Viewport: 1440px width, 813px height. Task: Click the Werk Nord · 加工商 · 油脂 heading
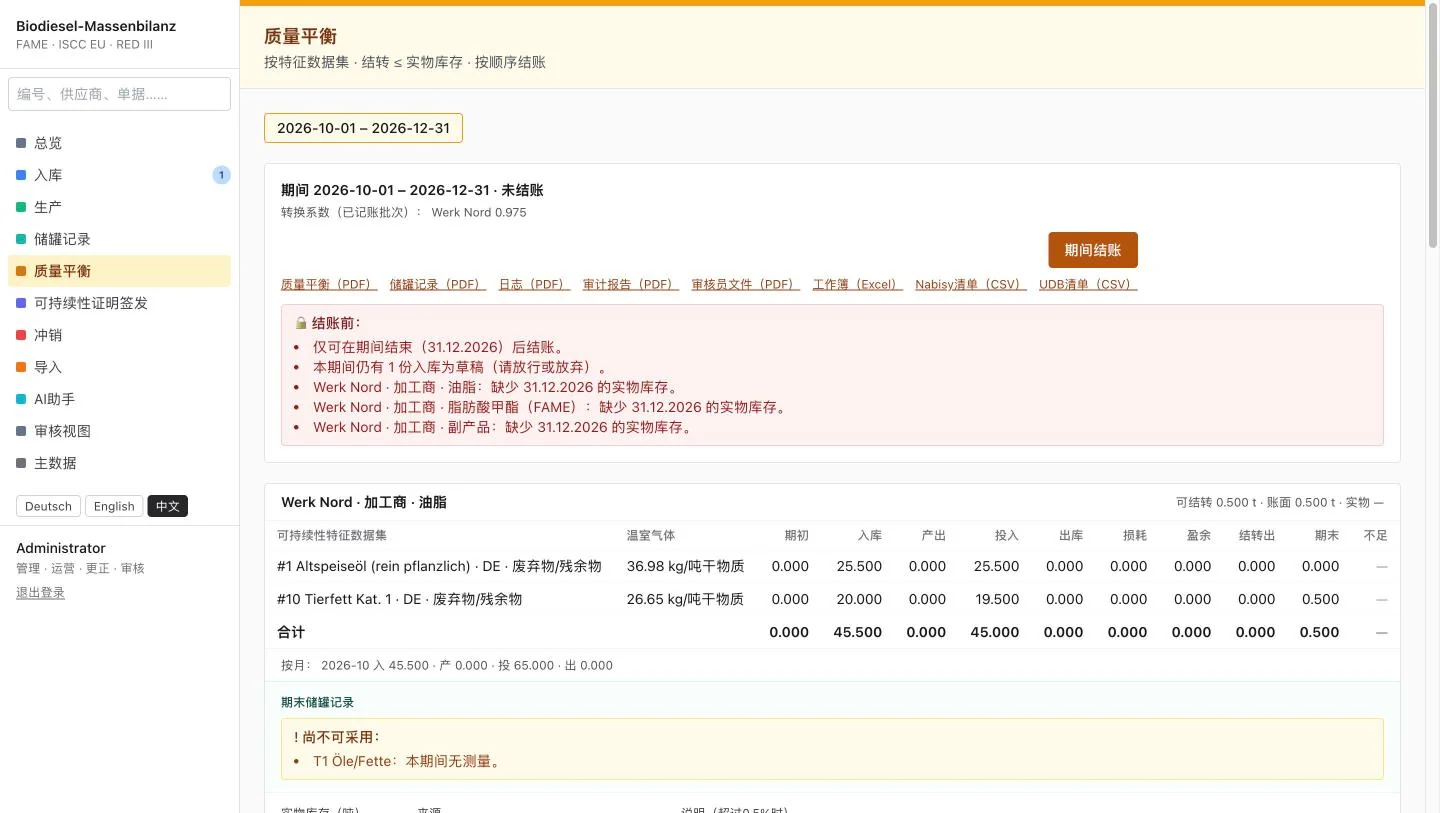364,502
